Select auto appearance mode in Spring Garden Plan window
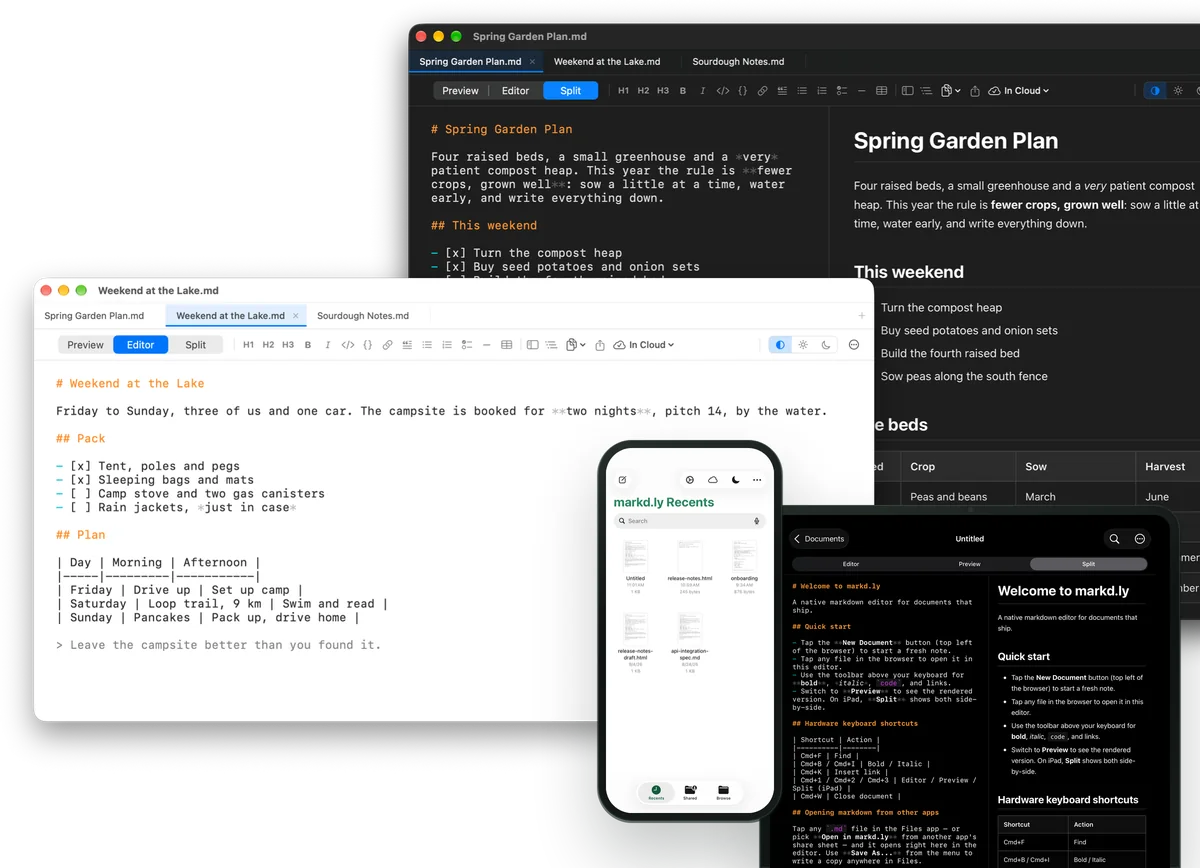The image size is (1200, 868). 1155,91
